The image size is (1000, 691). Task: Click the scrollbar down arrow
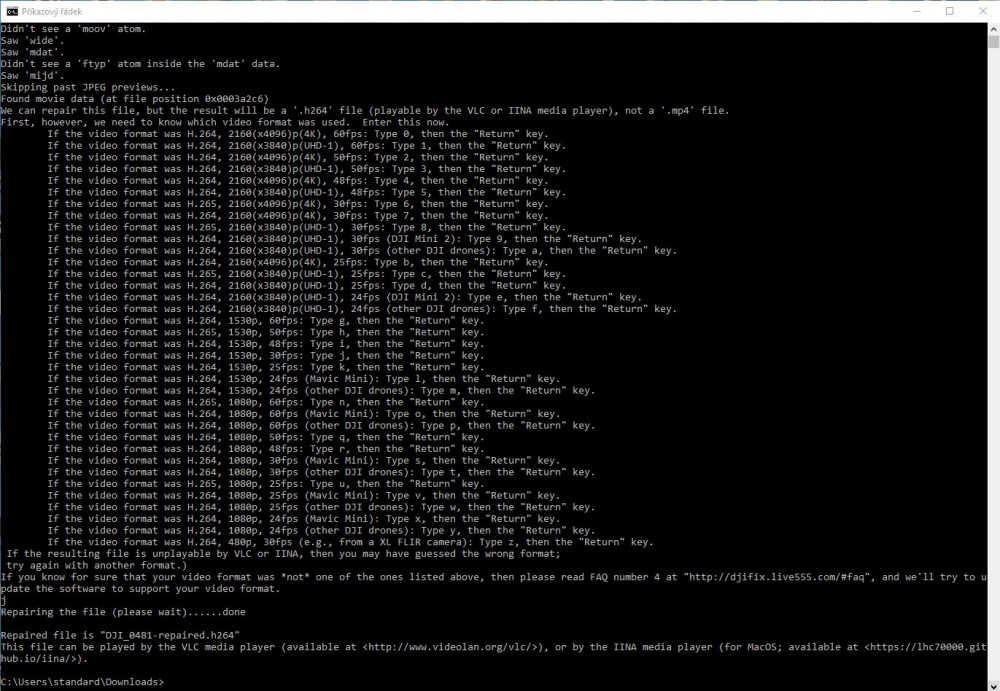pos(993,684)
